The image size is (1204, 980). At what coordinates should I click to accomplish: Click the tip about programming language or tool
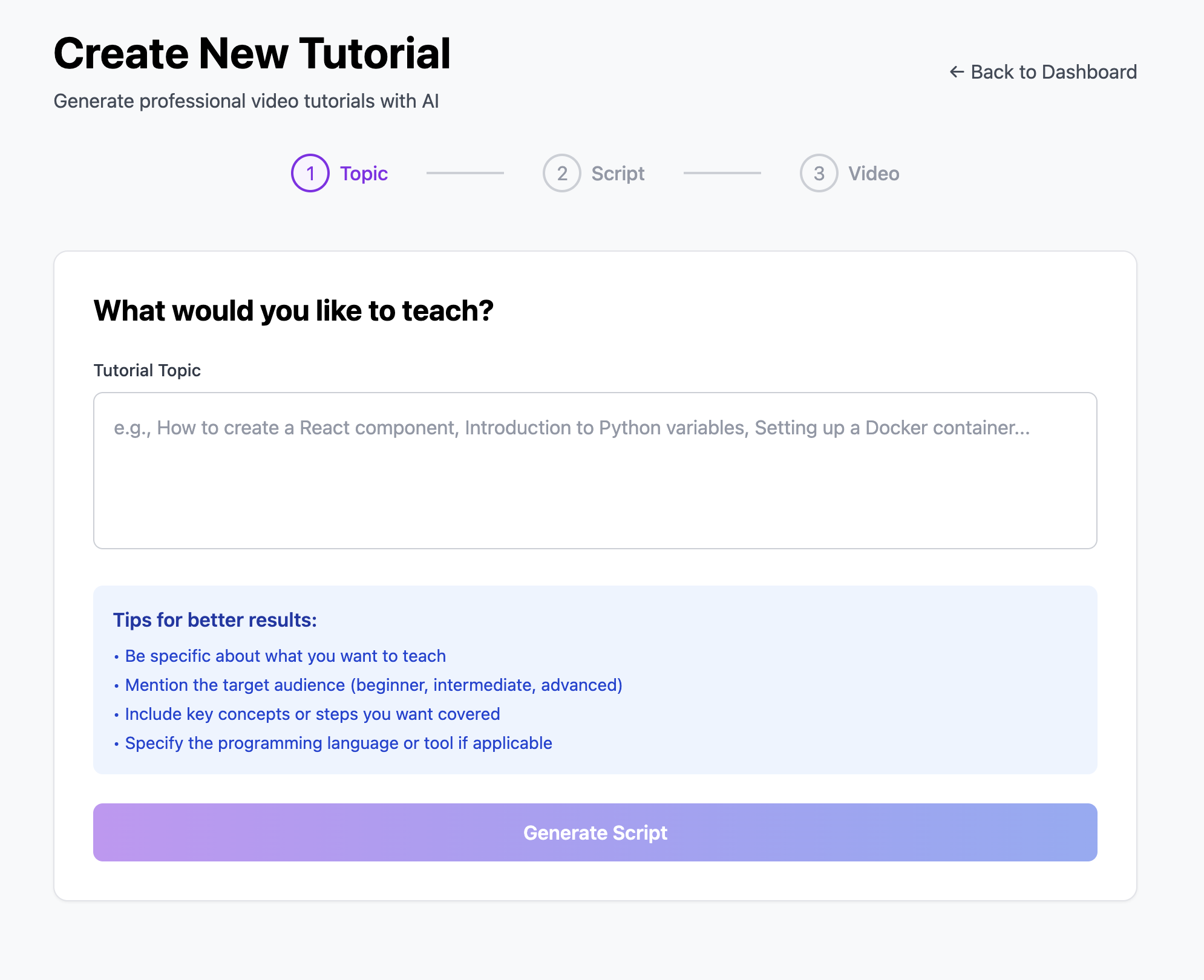tap(338, 743)
